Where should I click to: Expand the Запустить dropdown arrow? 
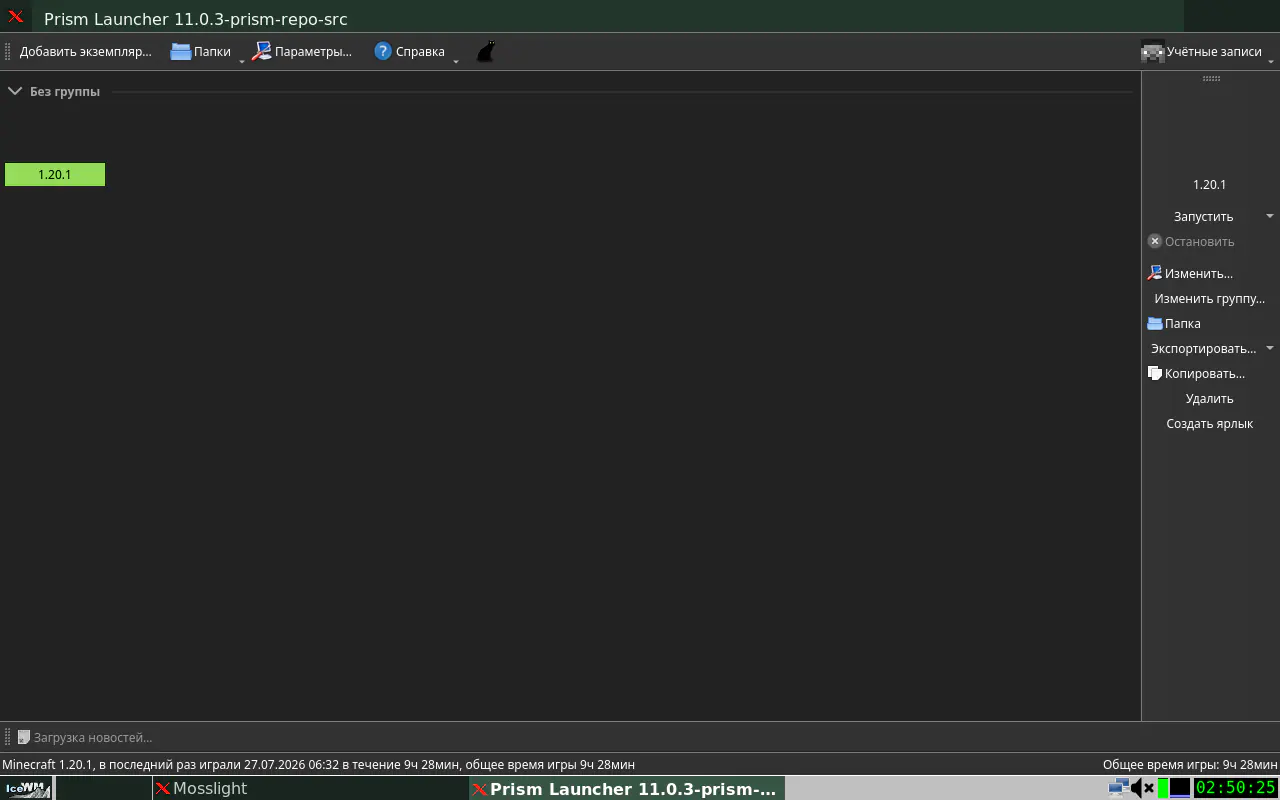(x=1270, y=216)
